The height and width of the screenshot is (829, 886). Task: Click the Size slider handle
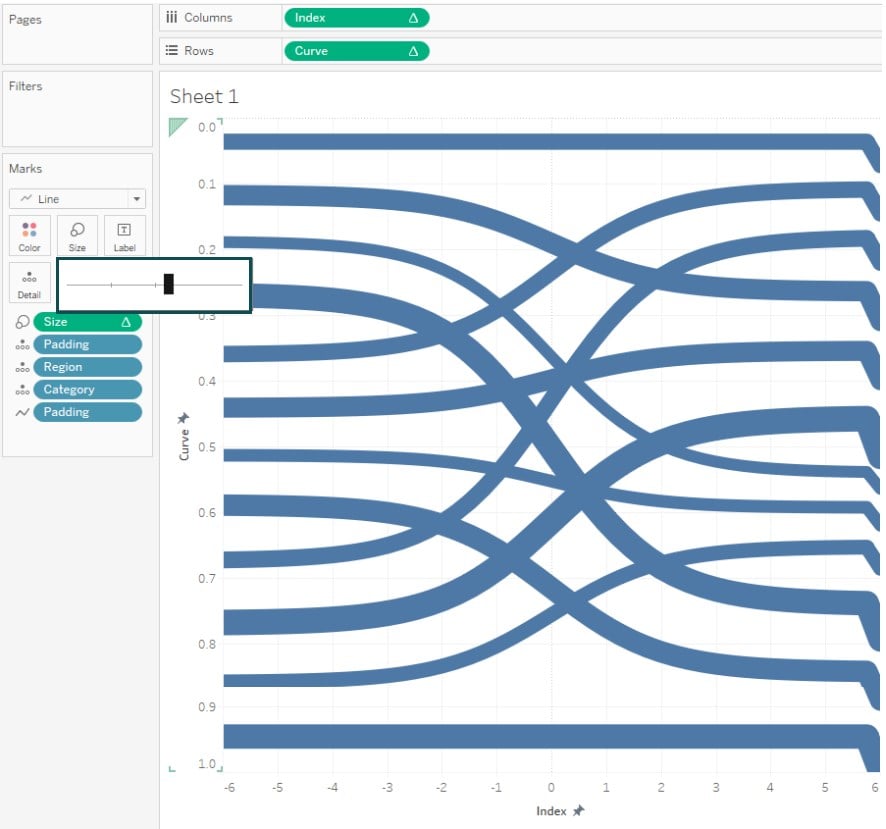click(168, 284)
